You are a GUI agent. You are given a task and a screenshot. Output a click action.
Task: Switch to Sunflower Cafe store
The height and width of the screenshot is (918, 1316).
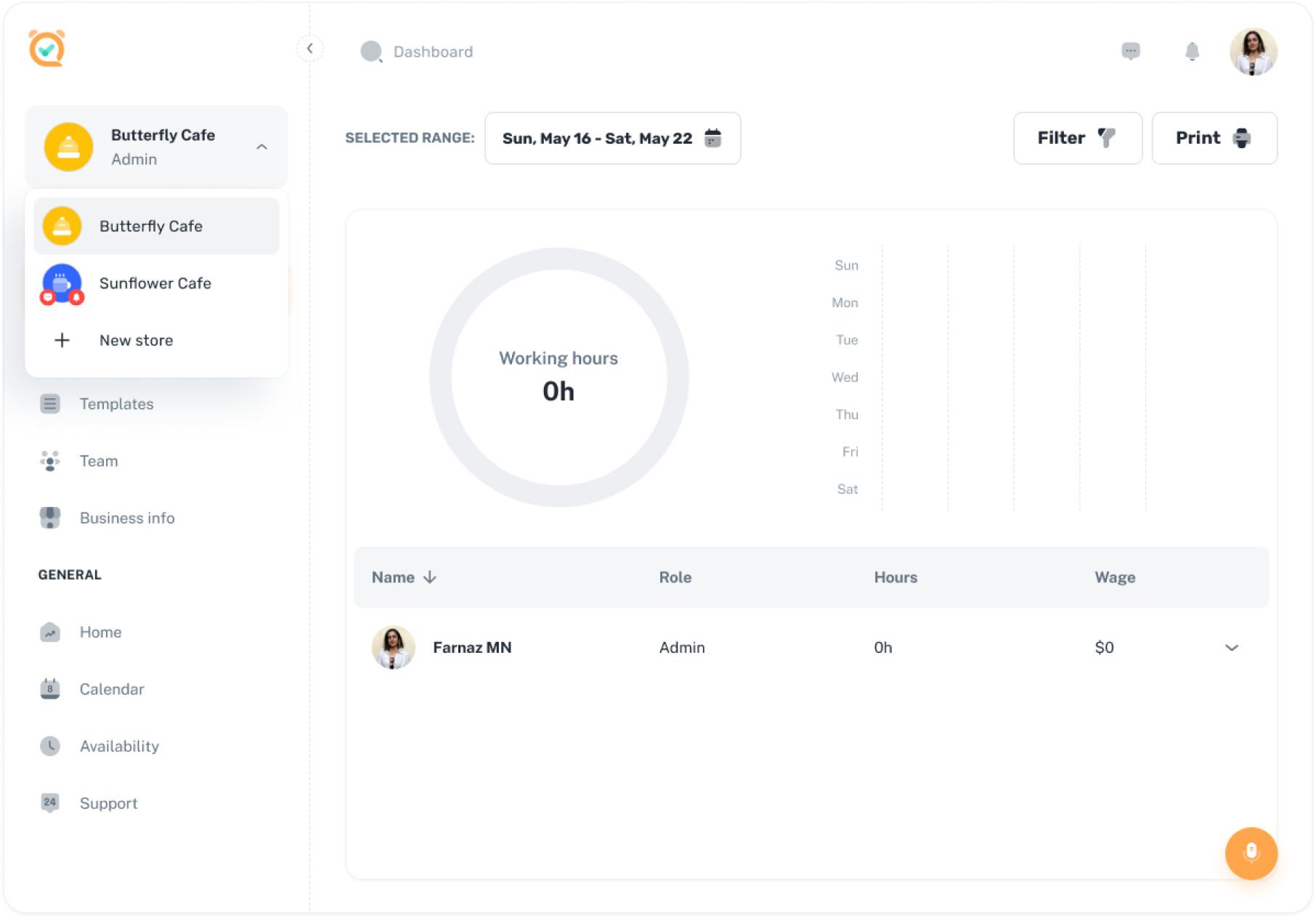coord(155,283)
